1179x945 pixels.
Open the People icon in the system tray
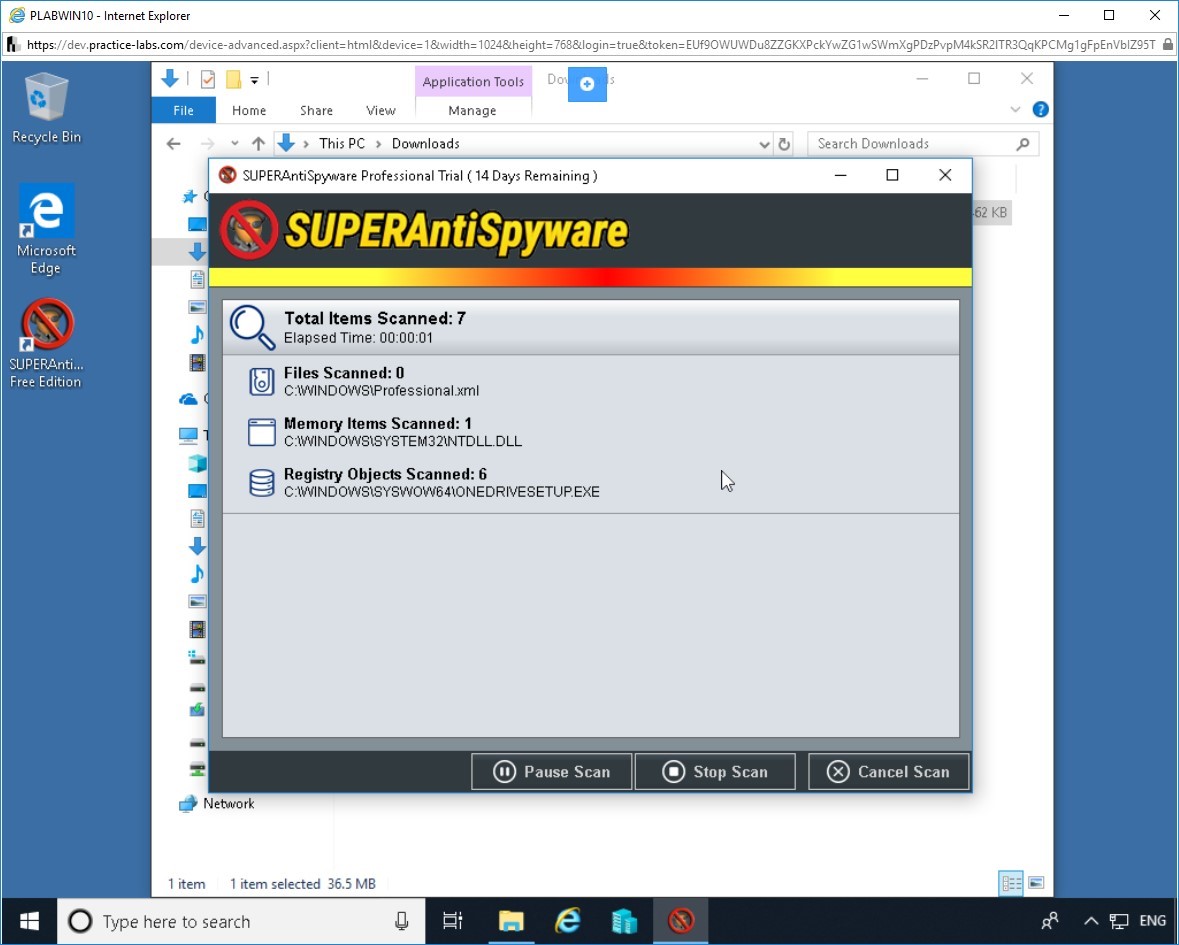[x=1050, y=921]
